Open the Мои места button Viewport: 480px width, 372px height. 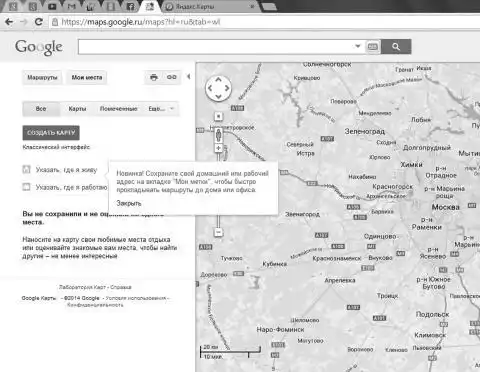pyautogui.click(x=87, y=77)
